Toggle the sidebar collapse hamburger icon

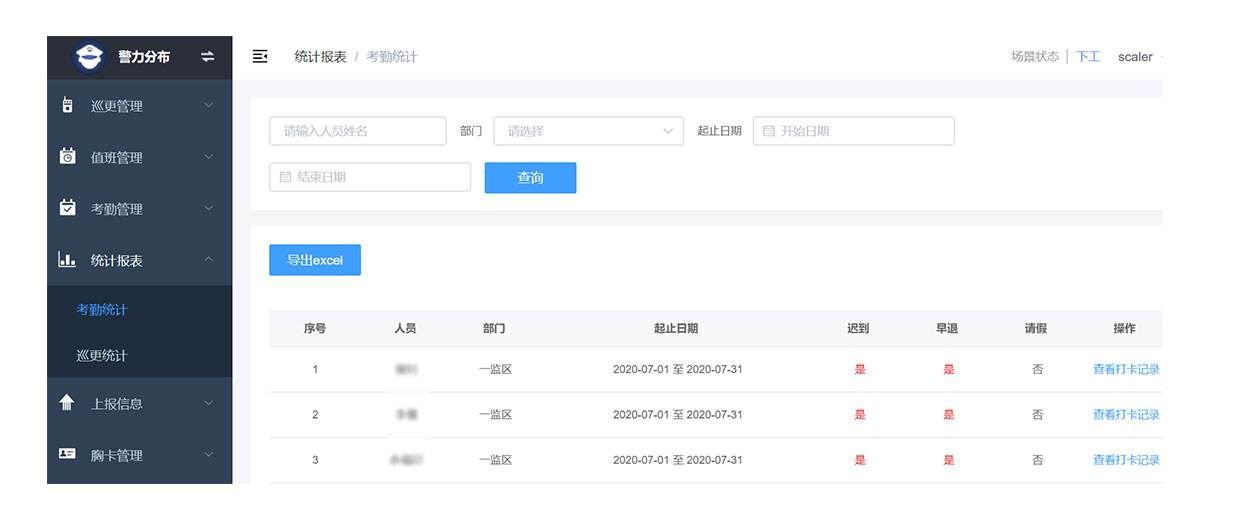tap(260, 57)
